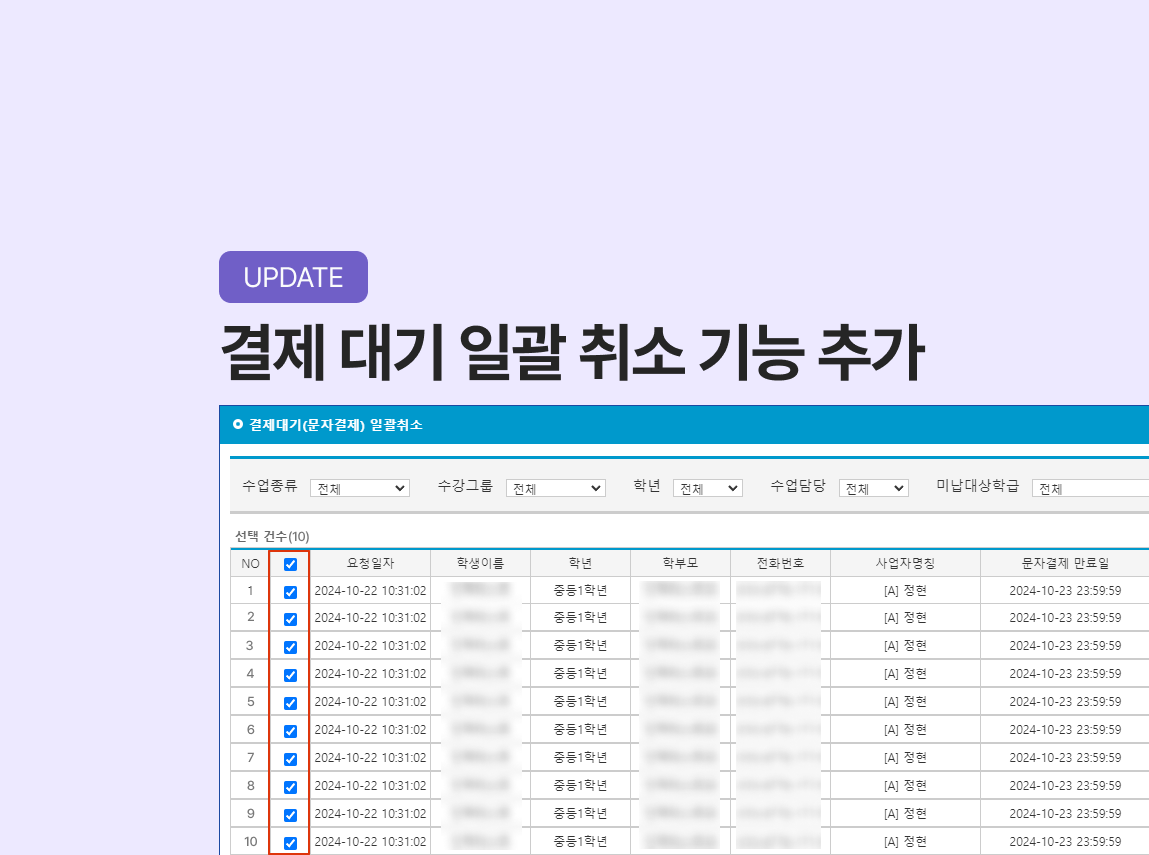
Task: Click the 요청일자 column header
Action: point(370,563)
